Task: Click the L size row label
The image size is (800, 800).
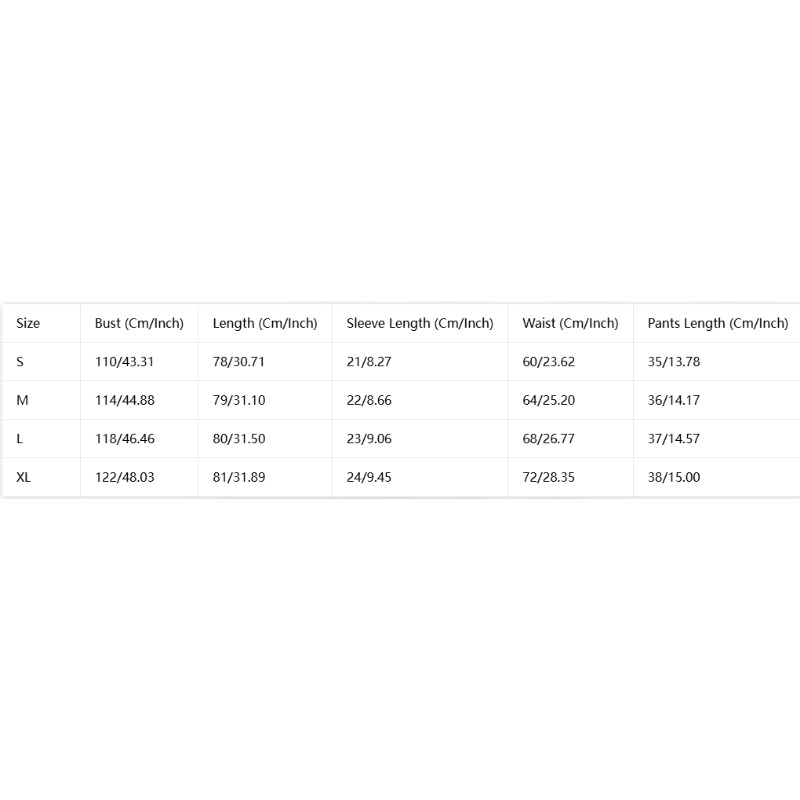Action: 19,439
